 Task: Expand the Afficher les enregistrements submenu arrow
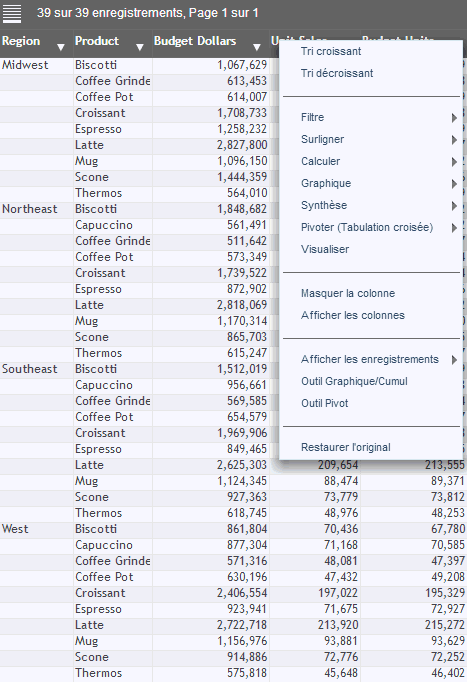pyautogui.click(x=454, y=360)
